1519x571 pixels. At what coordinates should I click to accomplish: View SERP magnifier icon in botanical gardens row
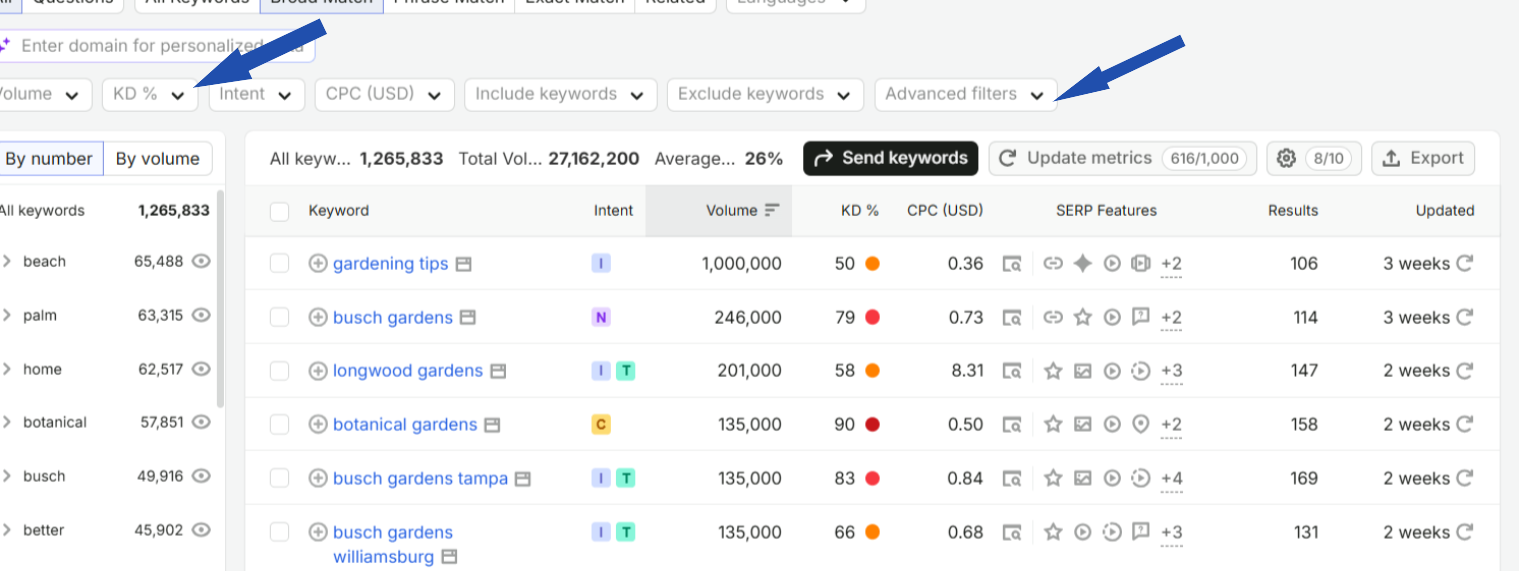1013,425
